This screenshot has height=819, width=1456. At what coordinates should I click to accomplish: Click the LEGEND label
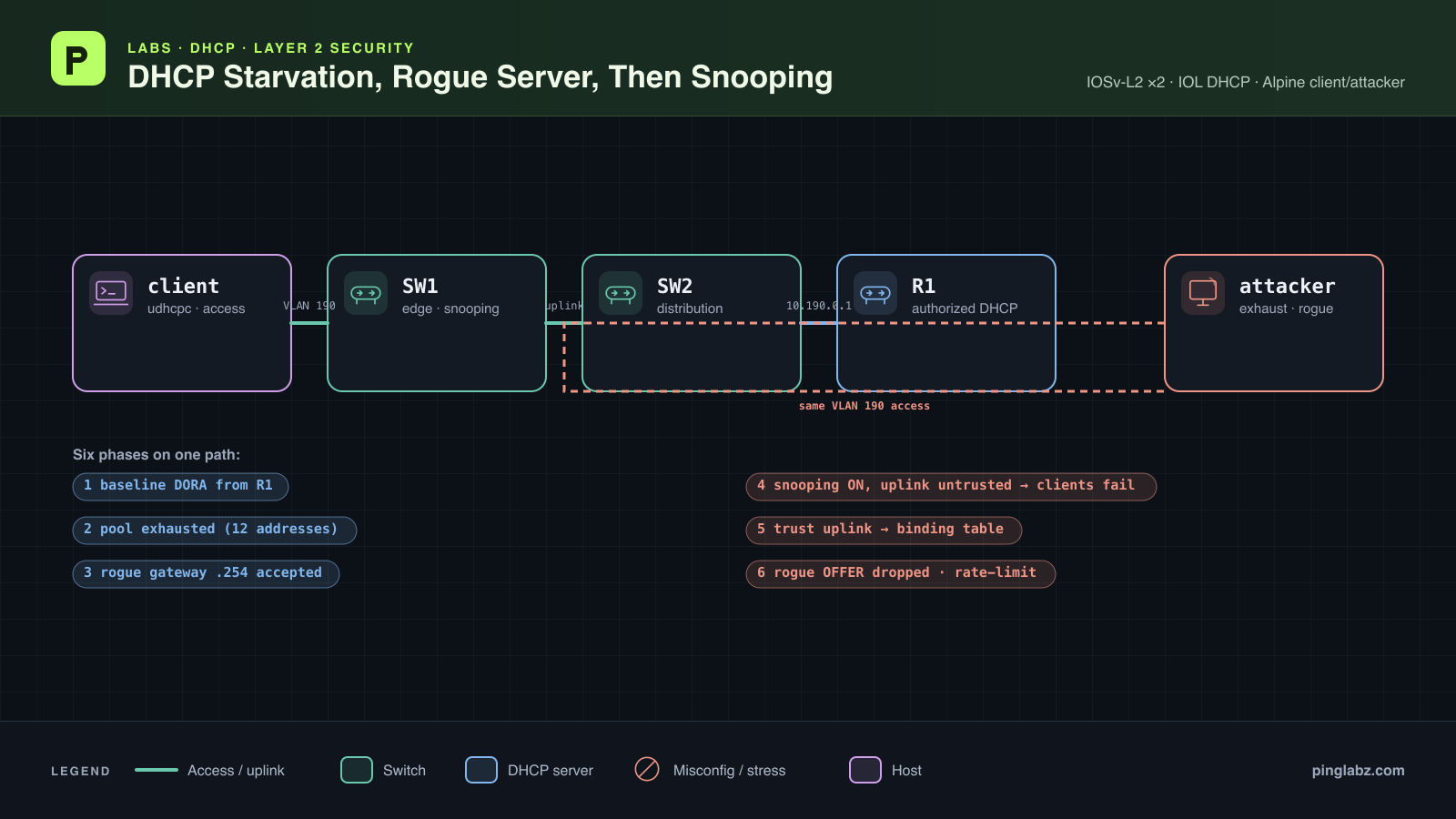pyautogui.click(x=80, y=771)
